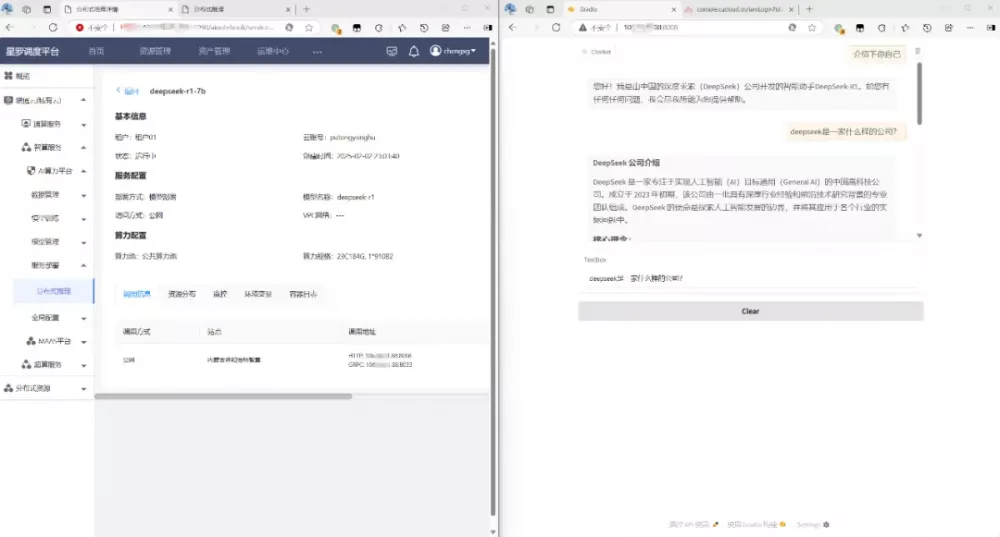
Task: Collapse the 智算服务 sidebar group
Action: pos(84,147)
